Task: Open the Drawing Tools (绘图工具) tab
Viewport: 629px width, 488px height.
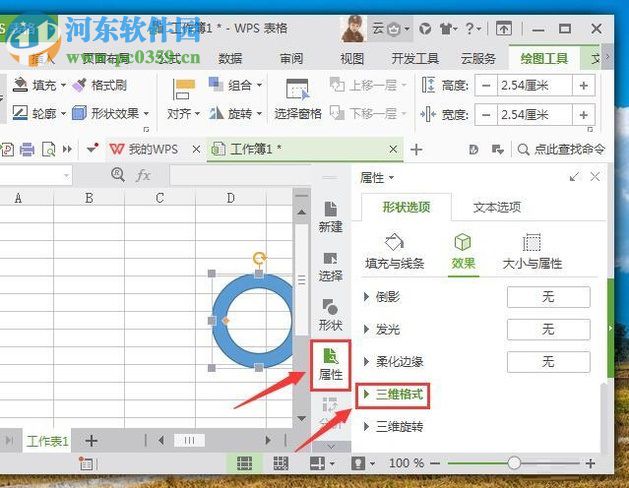Action: [x=544, y=59]
